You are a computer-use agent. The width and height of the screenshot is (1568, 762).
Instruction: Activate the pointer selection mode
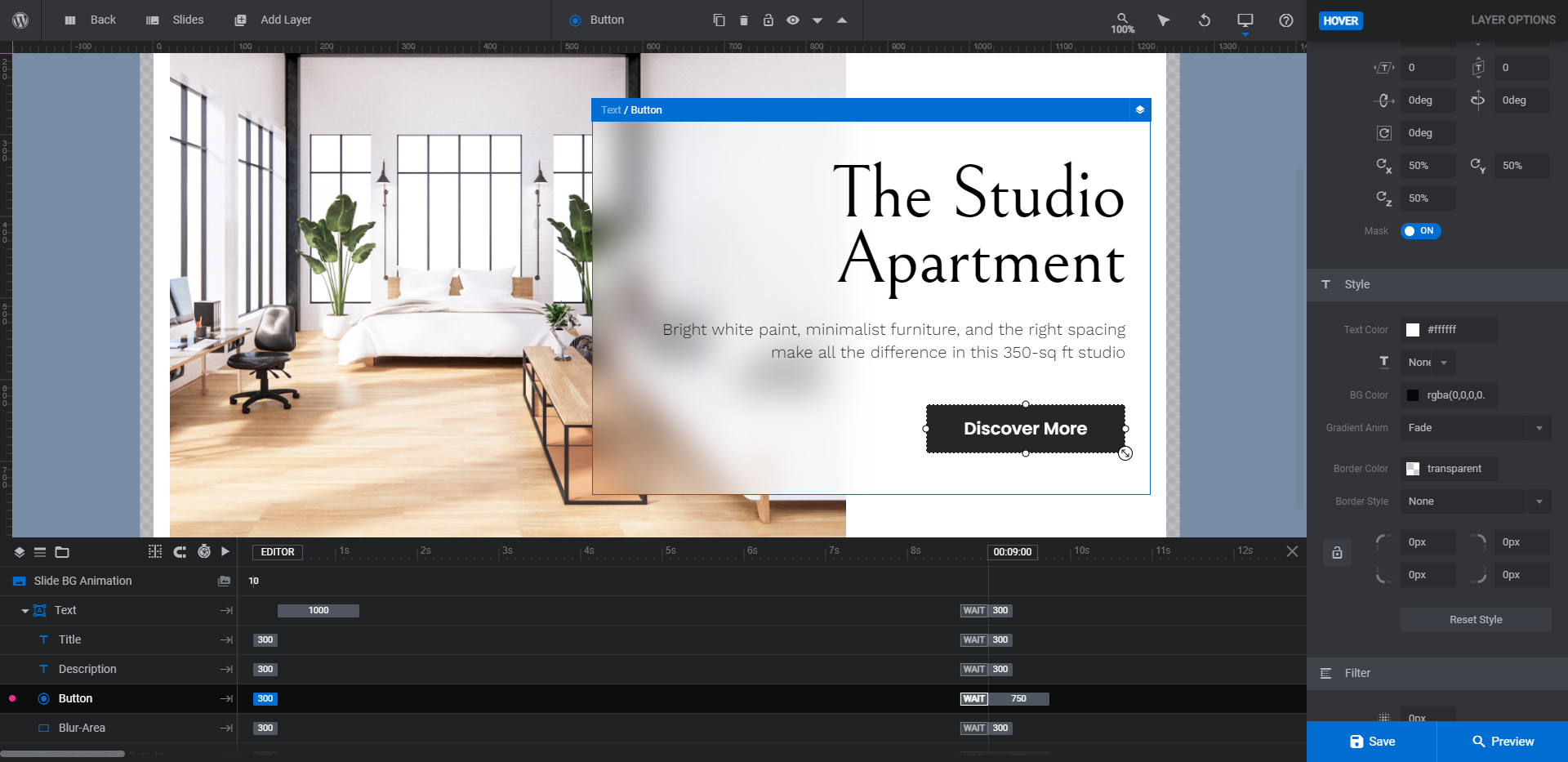pos(1164,20)
